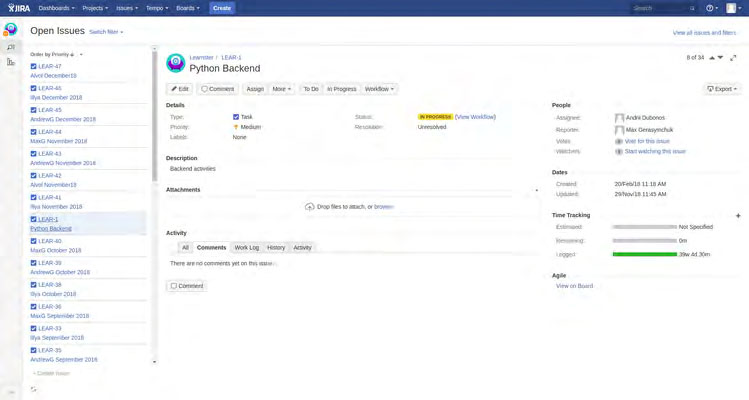This screenshot has width=749, height=400.
Task: Click the LEAR-36 task type checkbox icon
Action: (34, 307)
